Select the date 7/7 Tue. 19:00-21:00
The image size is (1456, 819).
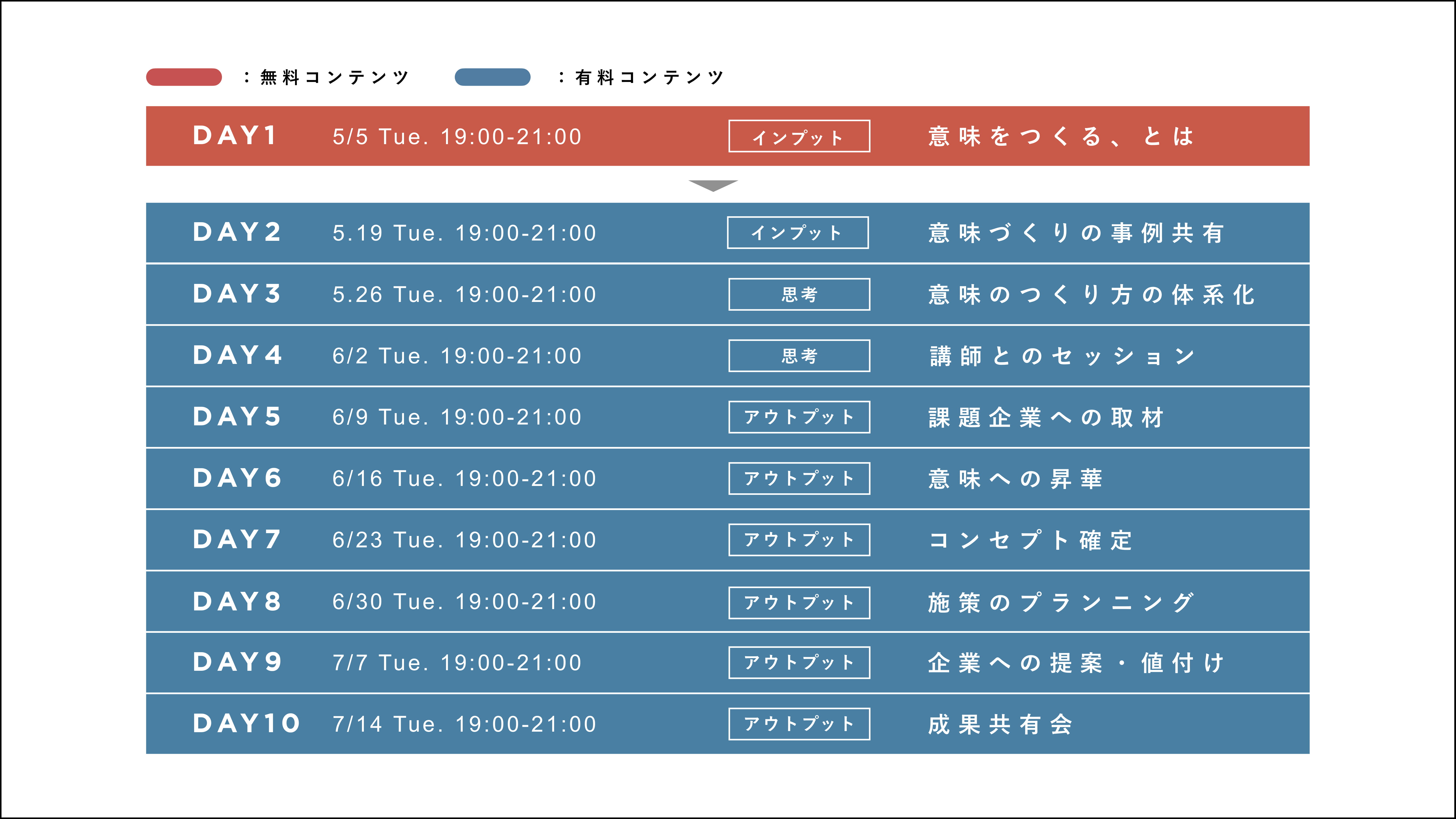pos(457,663)
